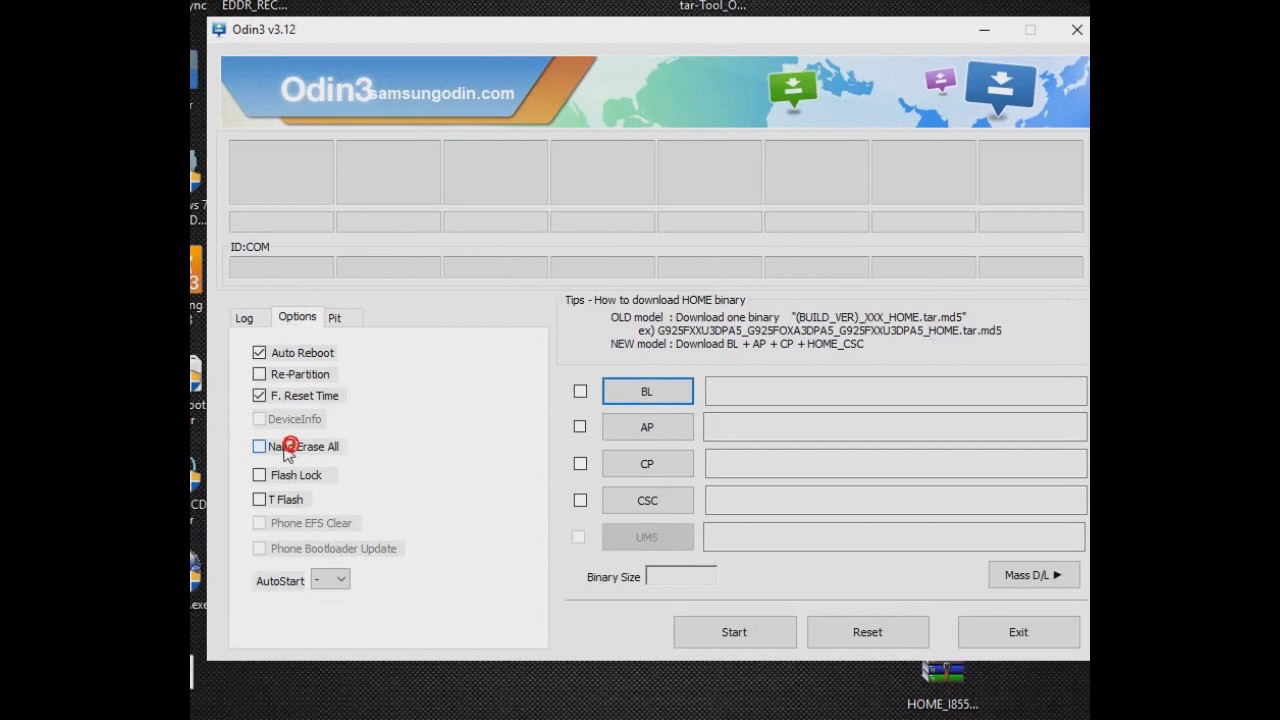
Task: Toggle the Auto Reboot checkbox
Action: point(259,352)
